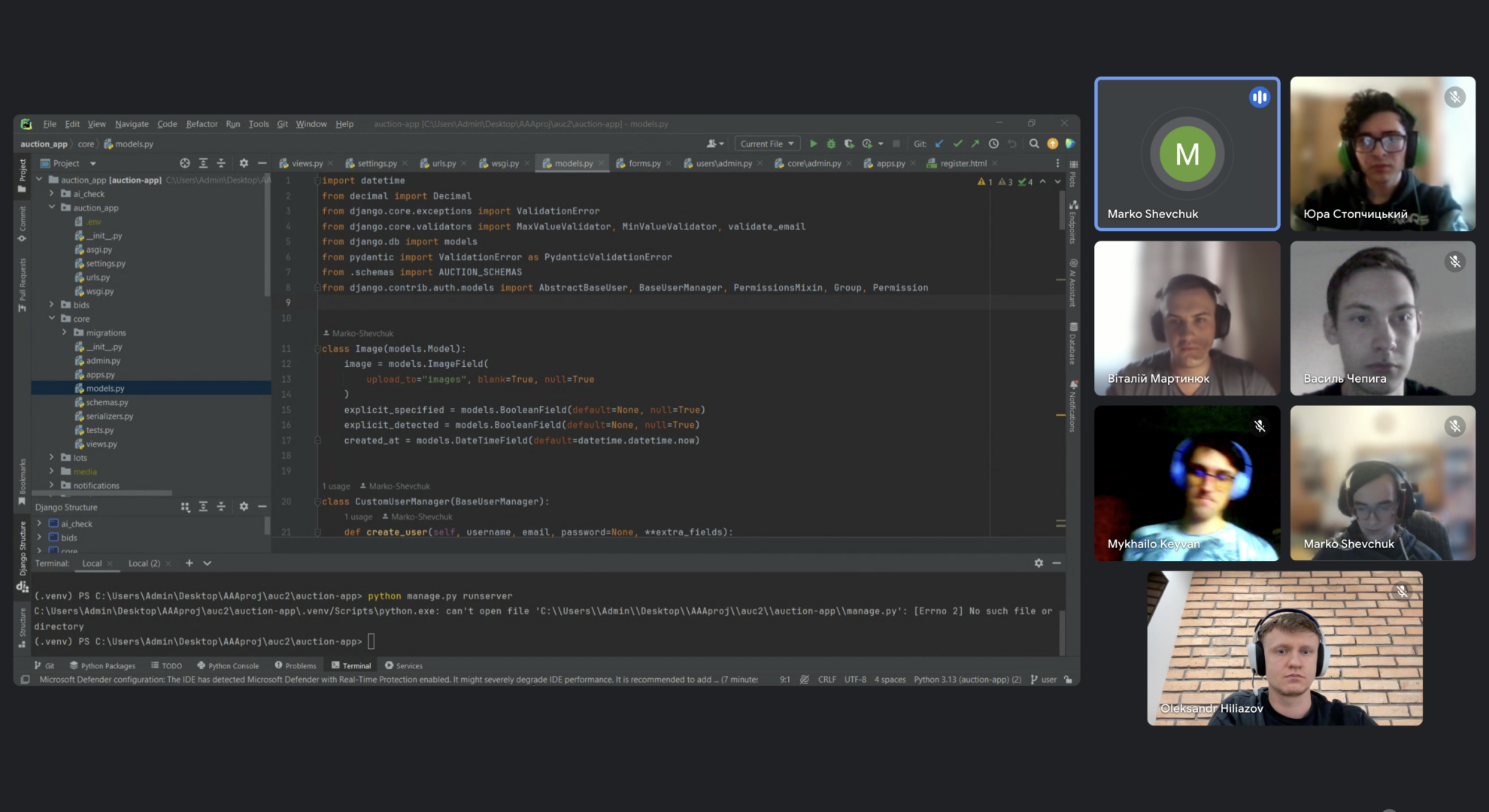Expand the bids folder in Project panel
Screen dimensions: 1489x812
(x=51, y=304)
